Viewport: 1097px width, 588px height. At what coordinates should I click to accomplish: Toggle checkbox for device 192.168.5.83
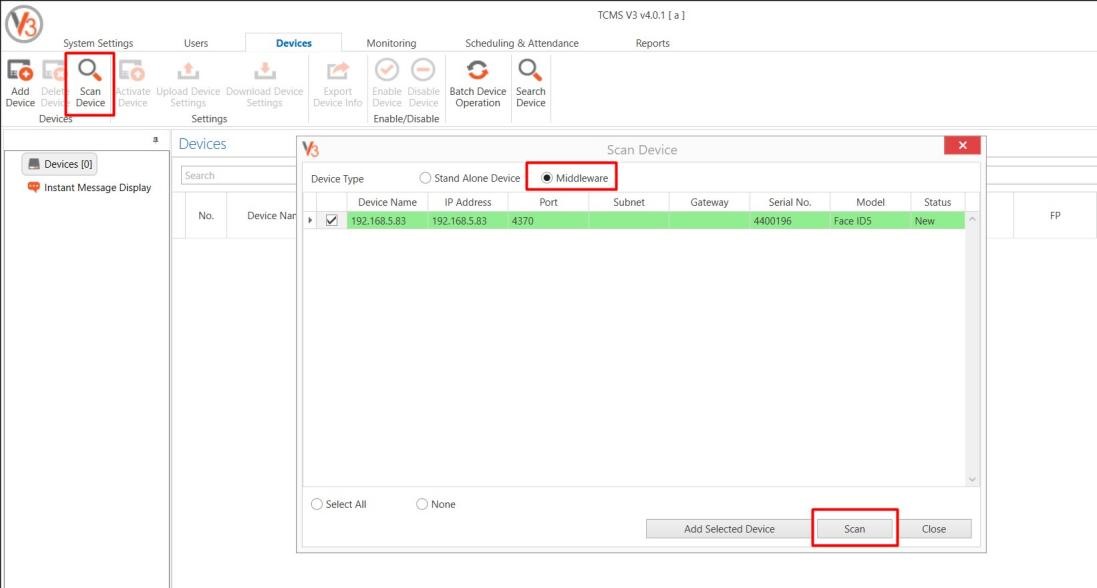click(332, 220)
